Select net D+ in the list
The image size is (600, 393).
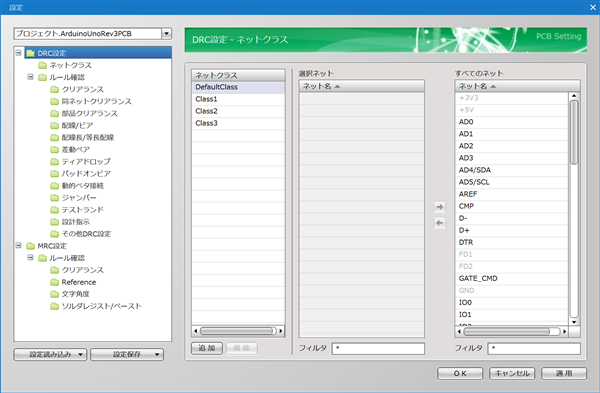(x=512, y=230)
